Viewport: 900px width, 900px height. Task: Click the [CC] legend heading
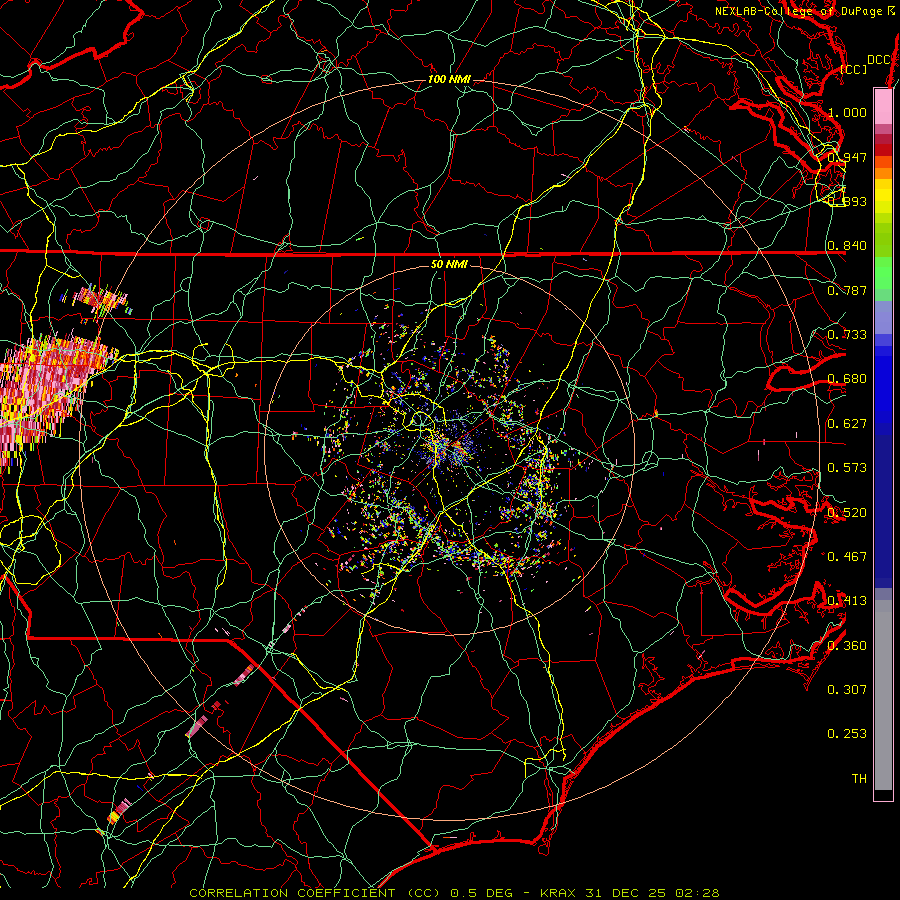click(854, 69)
